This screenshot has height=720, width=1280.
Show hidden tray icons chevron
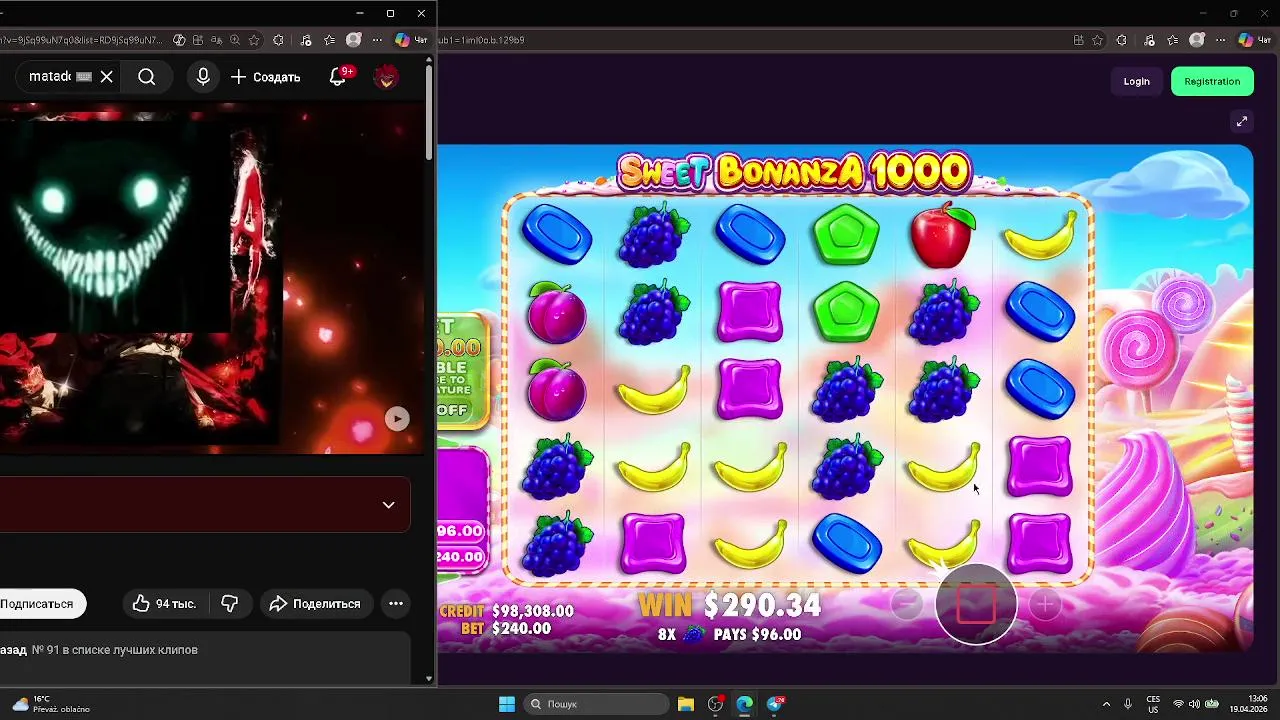1106,704
